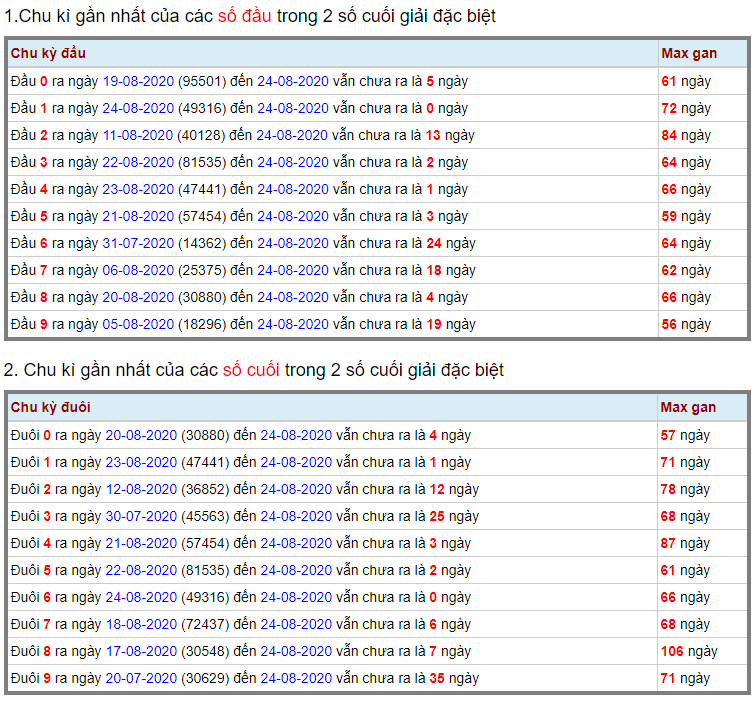Open date 21-08-2020 in the Đuôi 4 row
Screen dimensions: 753x703
tap(141, 543)
